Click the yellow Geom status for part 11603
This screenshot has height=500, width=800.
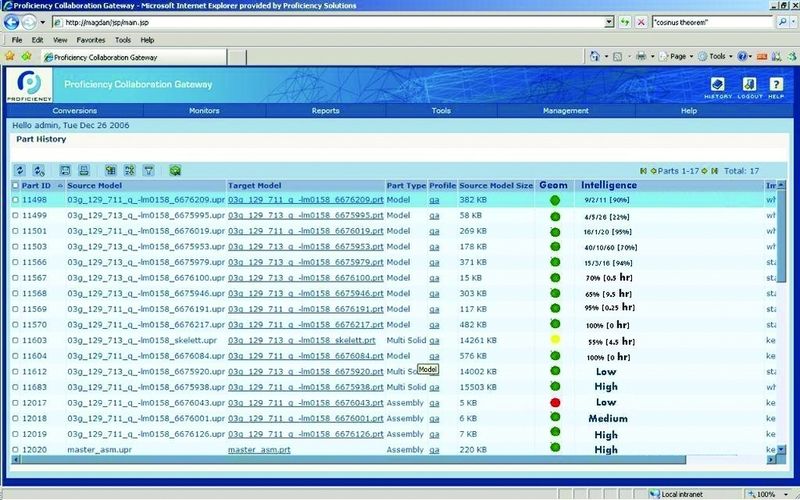point(555,339)
